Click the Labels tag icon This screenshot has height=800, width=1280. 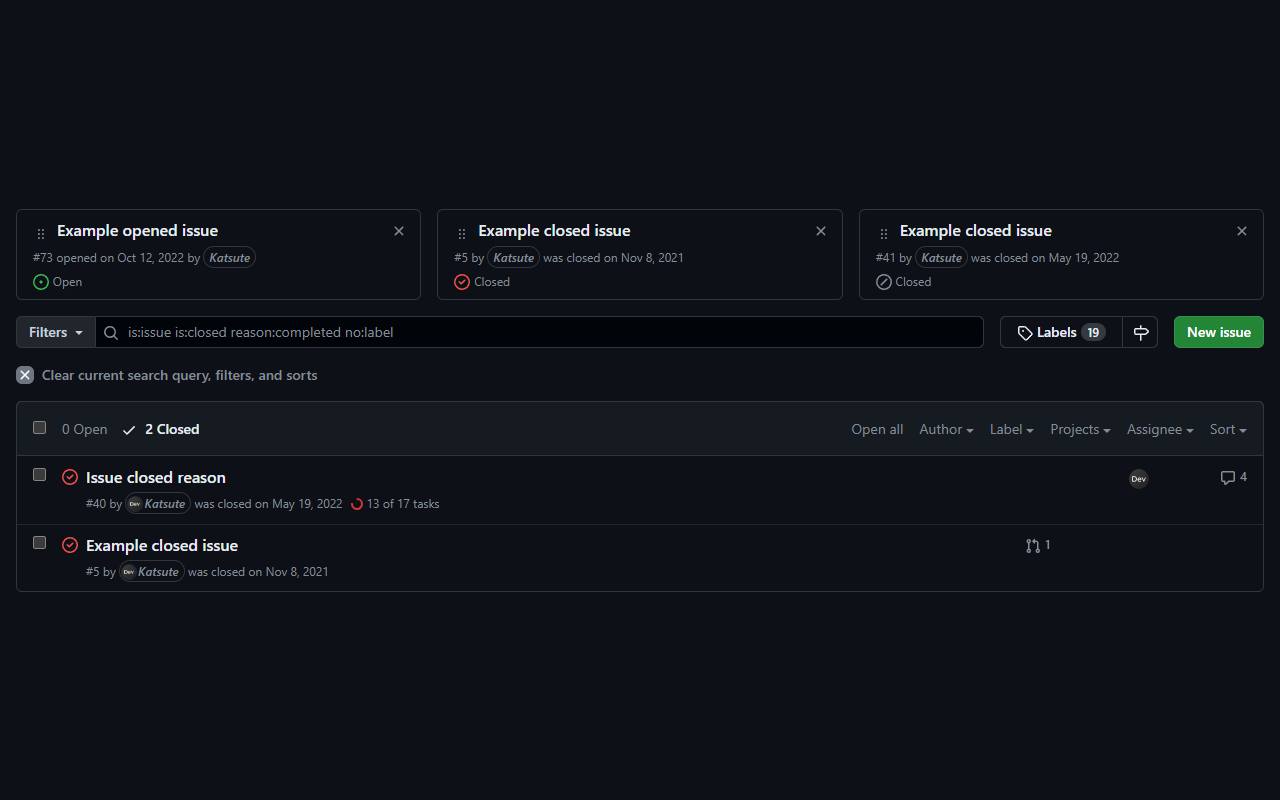click(x=1025, y=332)
